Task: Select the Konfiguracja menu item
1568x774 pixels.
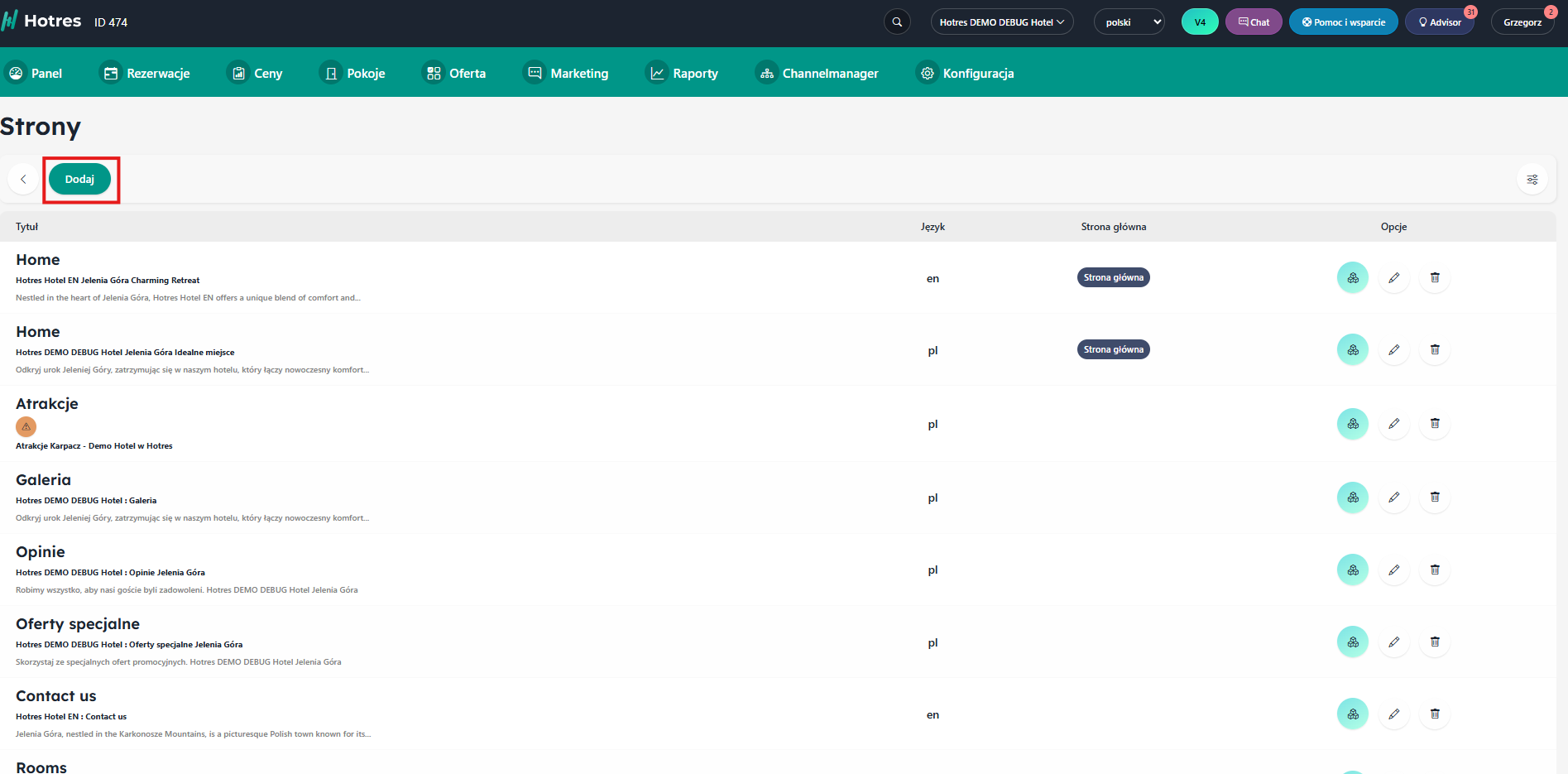Action: pyautogui.click(x=965, y=74)
